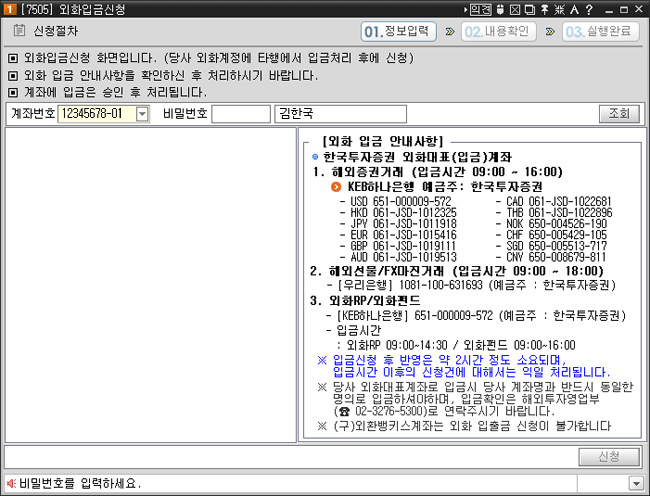Image resolution: width=650 pixels, height=496 pixels.
Task: Click the 해외증권거래 section heading
Action: 438,172
